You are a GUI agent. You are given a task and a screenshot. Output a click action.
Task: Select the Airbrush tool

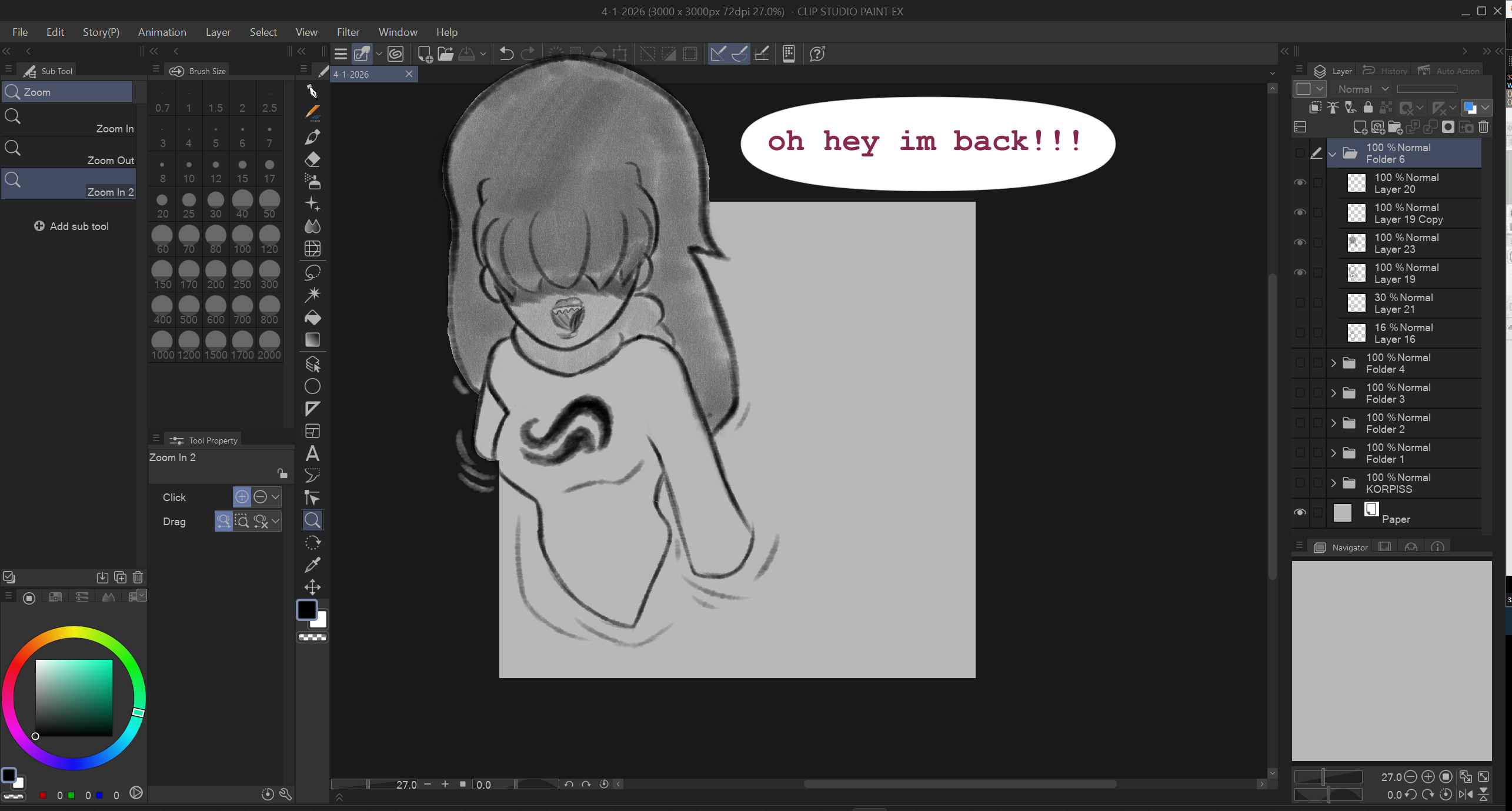click(x=312, y=182)
